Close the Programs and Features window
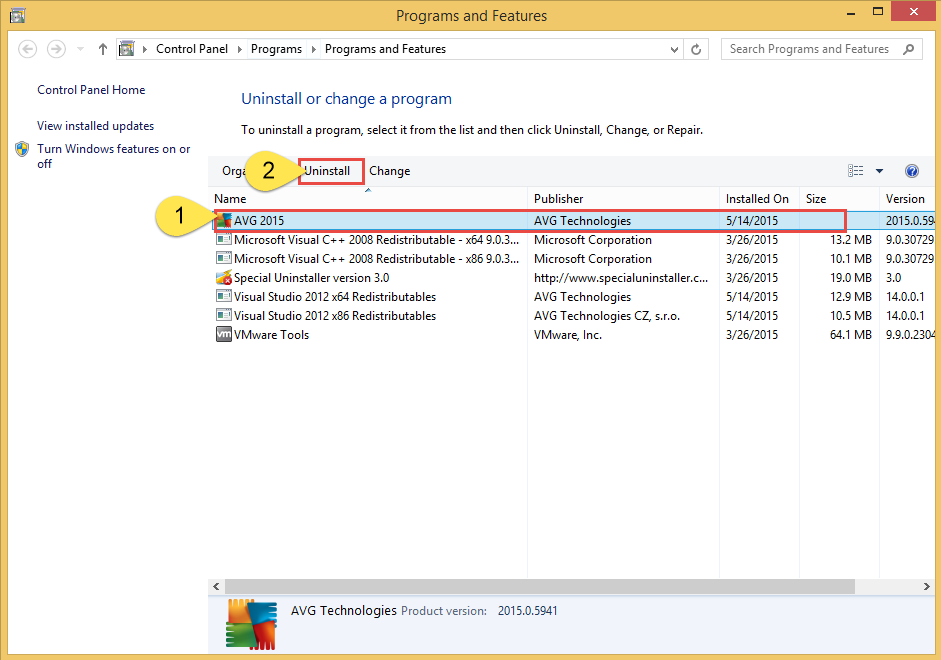941x660 pixels. tap(914, 11)
